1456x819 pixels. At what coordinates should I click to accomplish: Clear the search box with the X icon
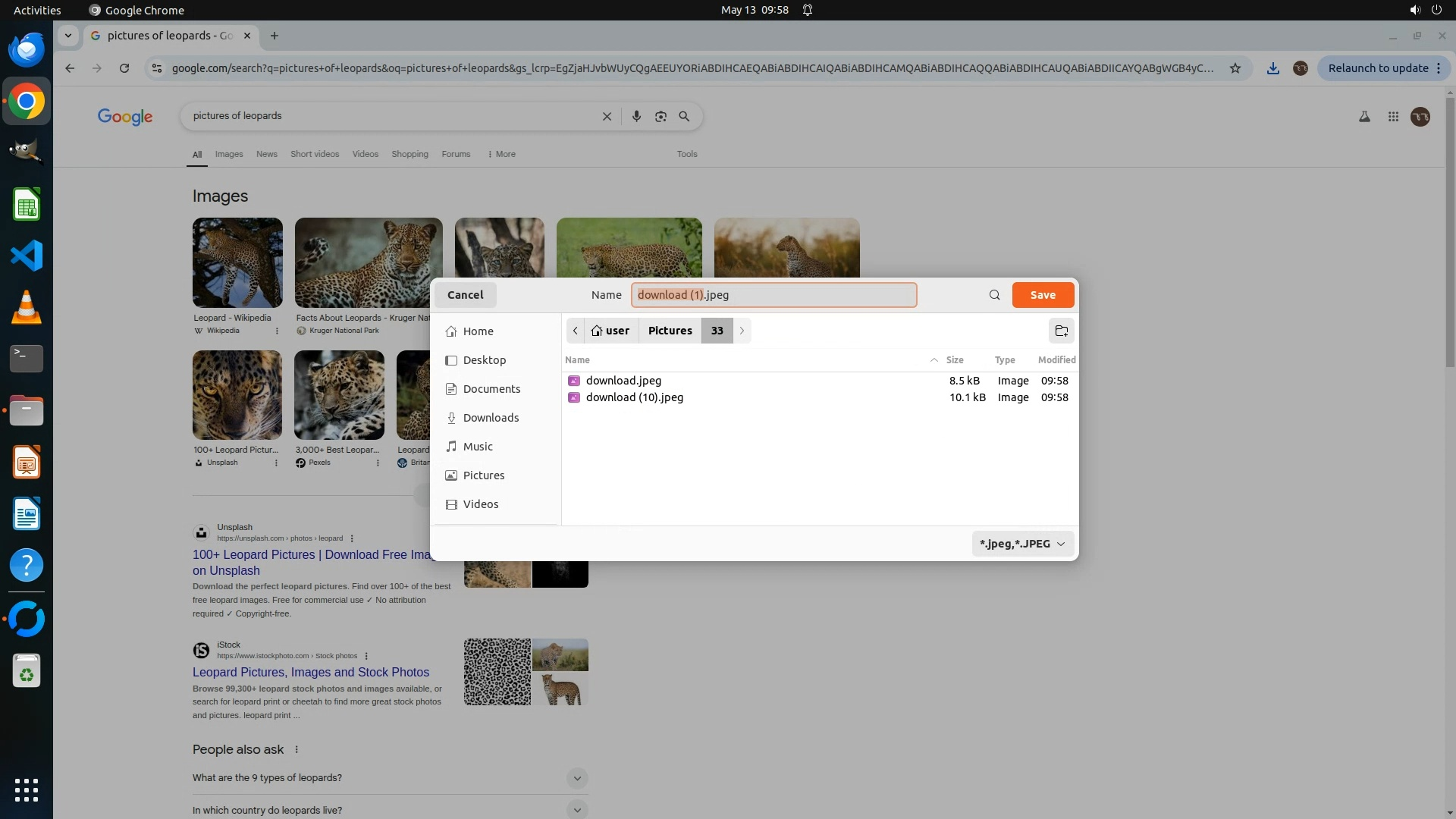pos(607,116)
